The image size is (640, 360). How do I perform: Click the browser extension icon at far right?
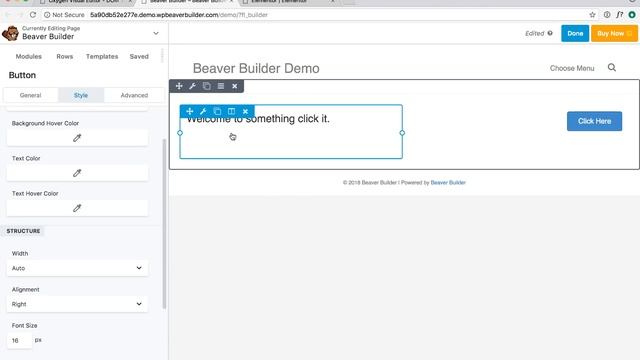[632, 15]
